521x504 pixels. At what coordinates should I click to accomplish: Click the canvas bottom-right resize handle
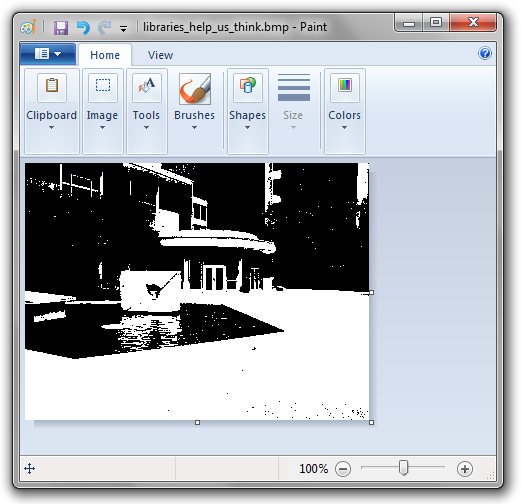click(372, 423)
